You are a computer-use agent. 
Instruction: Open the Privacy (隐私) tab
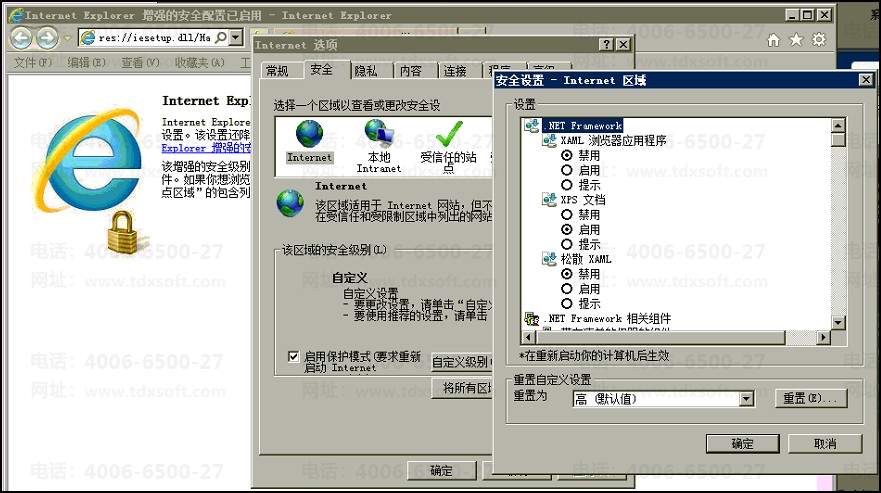point(366,71)
